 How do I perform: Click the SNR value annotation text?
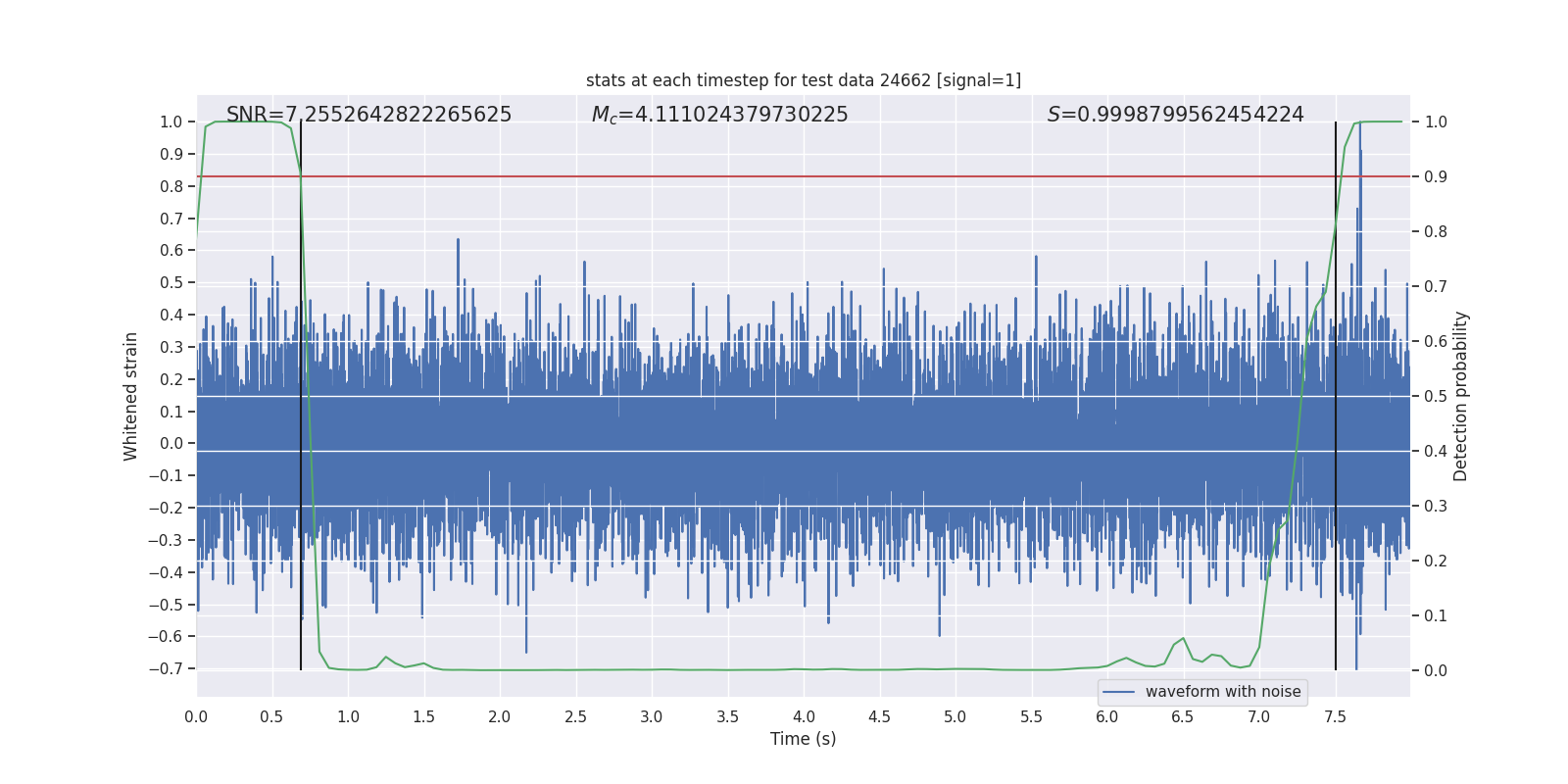coord(368,115)
